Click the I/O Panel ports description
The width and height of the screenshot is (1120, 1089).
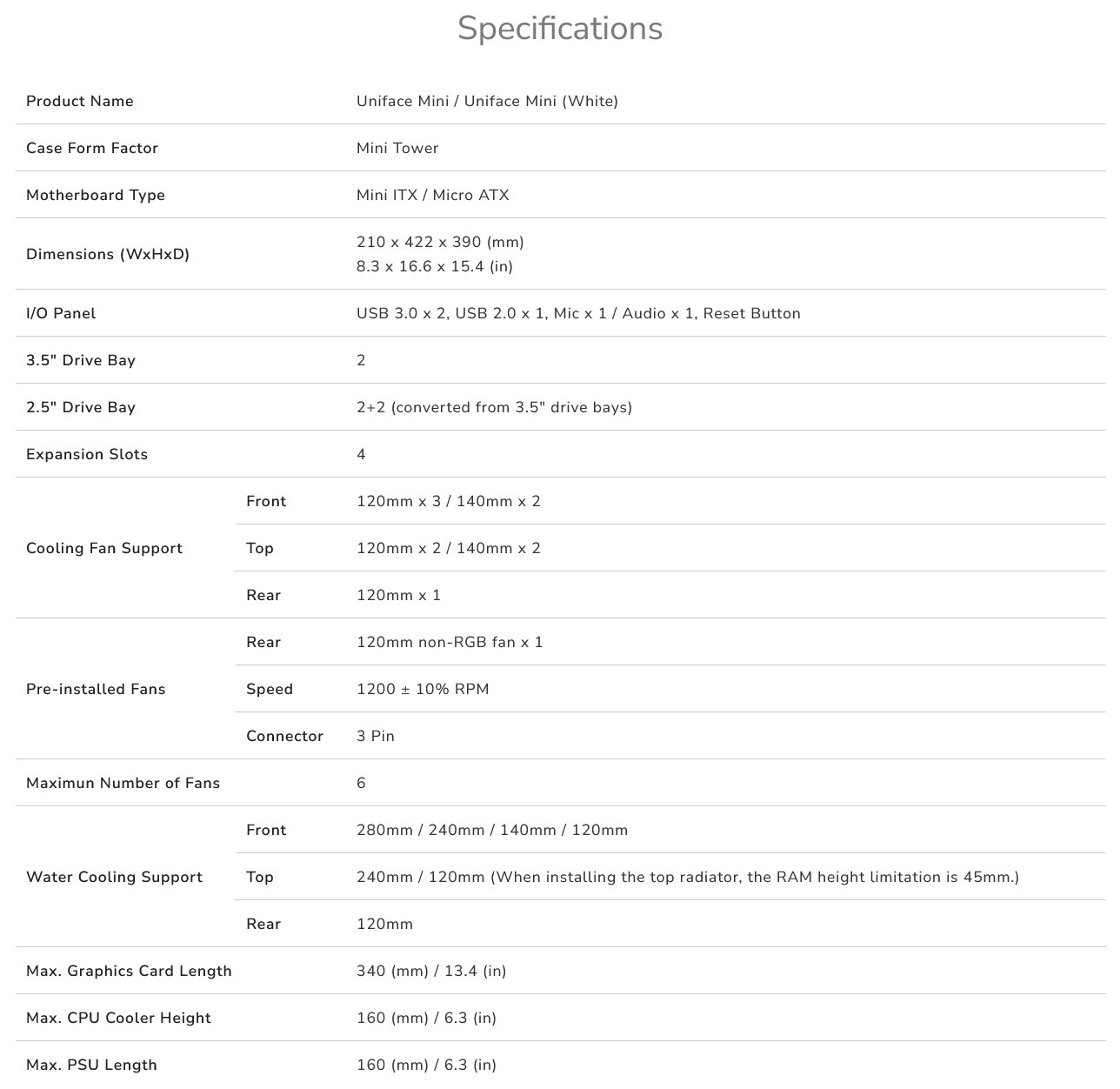(x=578, y=313)
